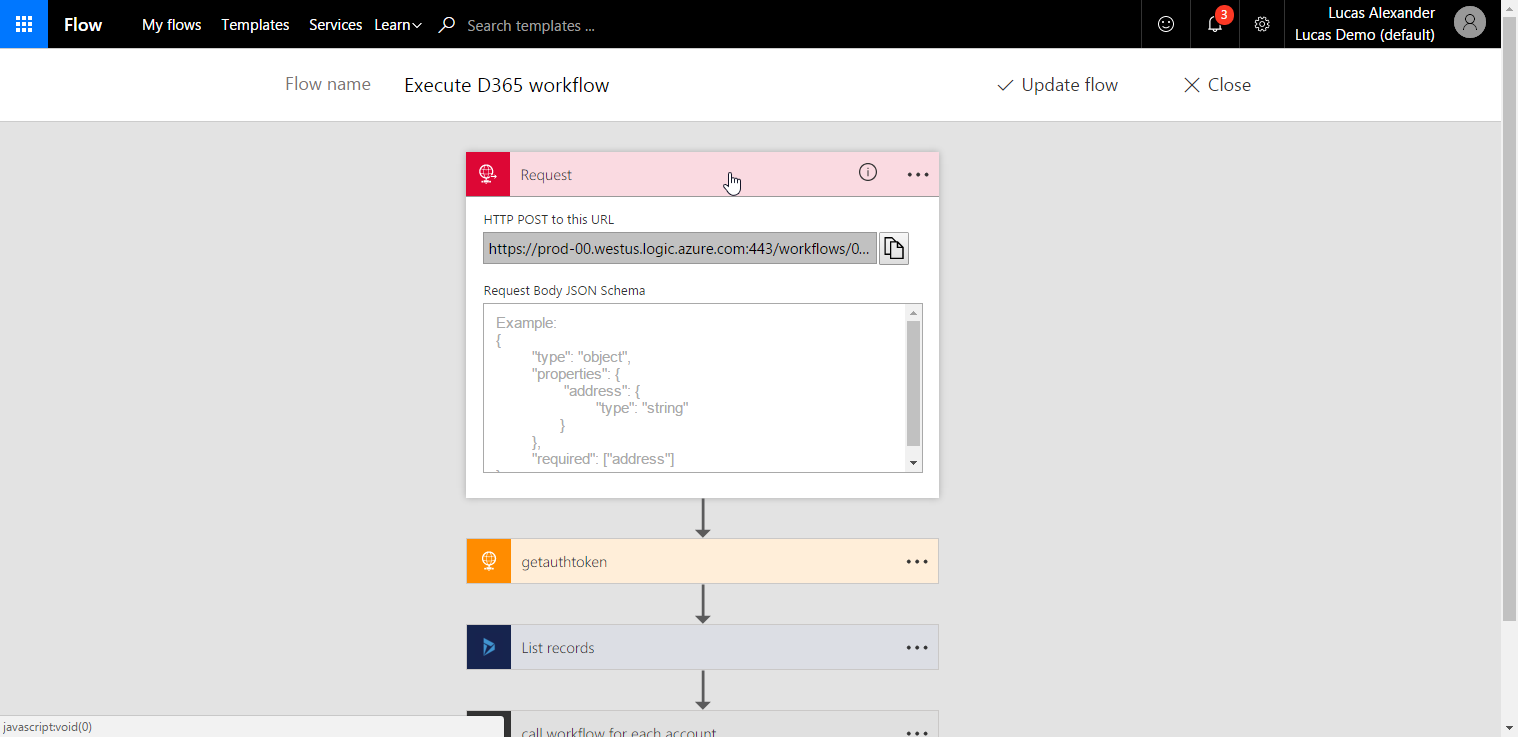
Task: Expand call workflow for each account step
Action: 703,724
